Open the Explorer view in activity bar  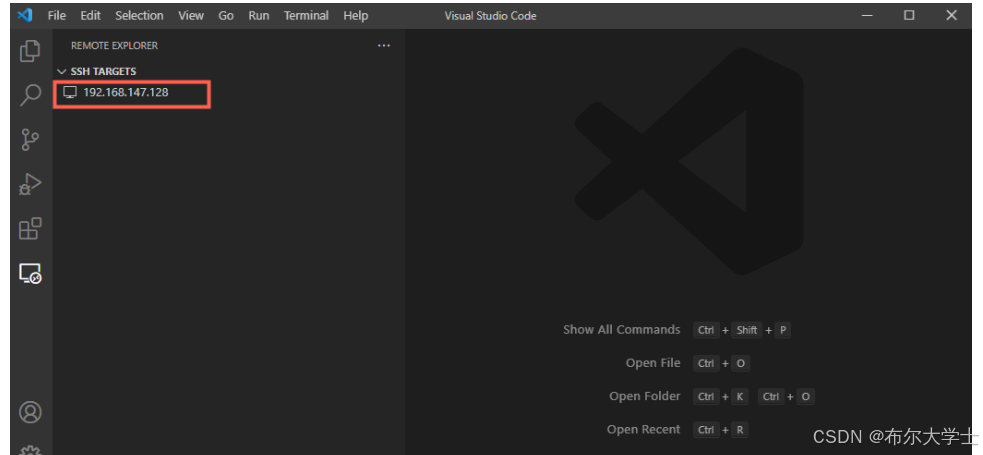pos(30,51)
